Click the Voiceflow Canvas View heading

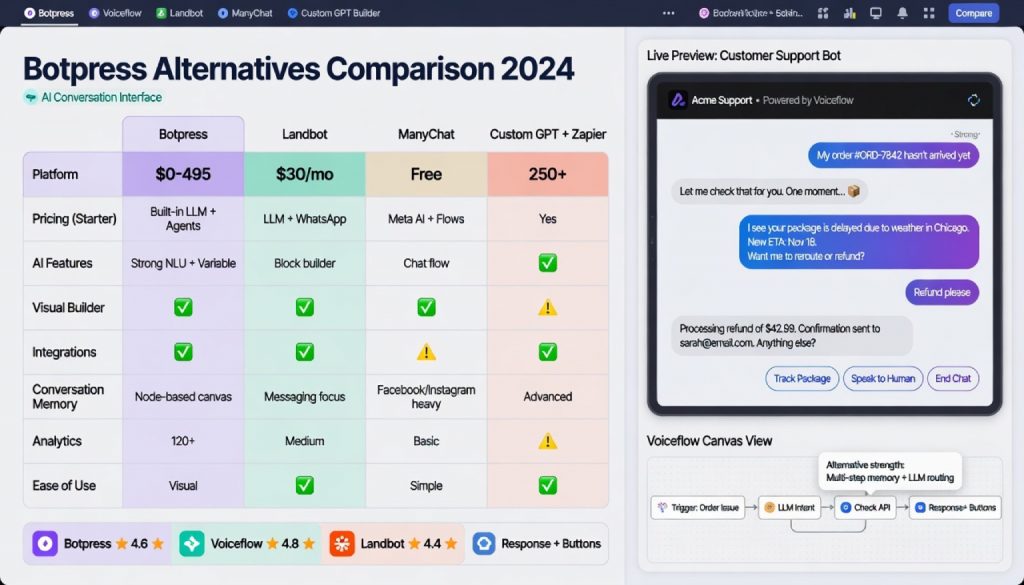[709, 441]
